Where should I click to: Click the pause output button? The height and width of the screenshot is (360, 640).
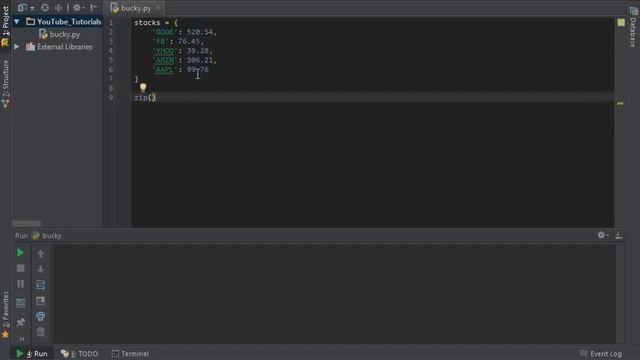[20, 284]
